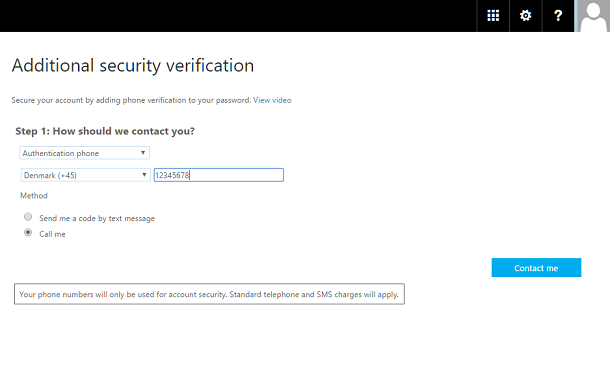Click the 'Step 1: How should we contact you?' heading
Viewport: 610px width, 385px height.
pyautogui.click(x=105, y=131)
